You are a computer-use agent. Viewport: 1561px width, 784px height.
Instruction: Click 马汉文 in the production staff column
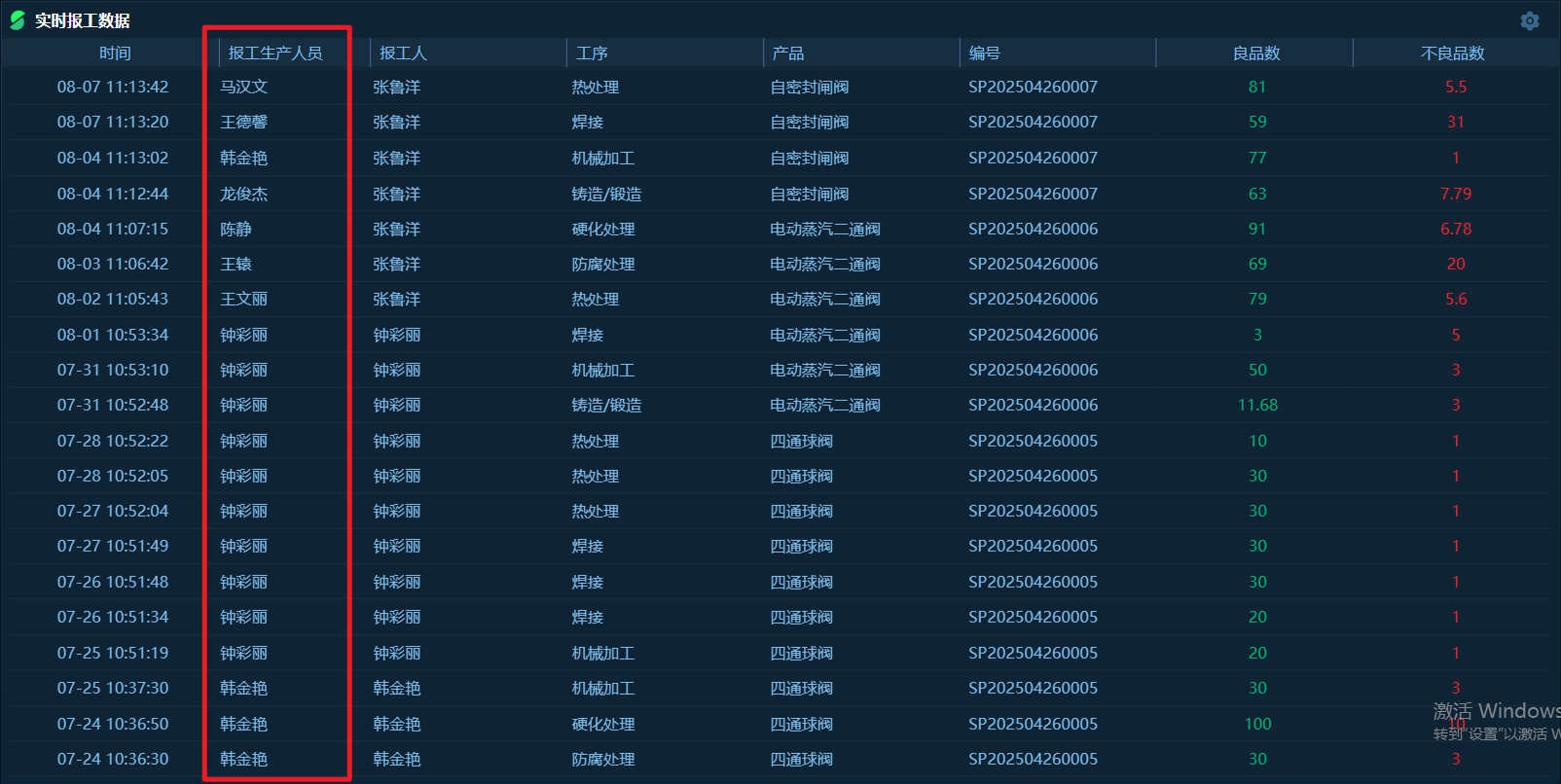click(x=243, y=88)
